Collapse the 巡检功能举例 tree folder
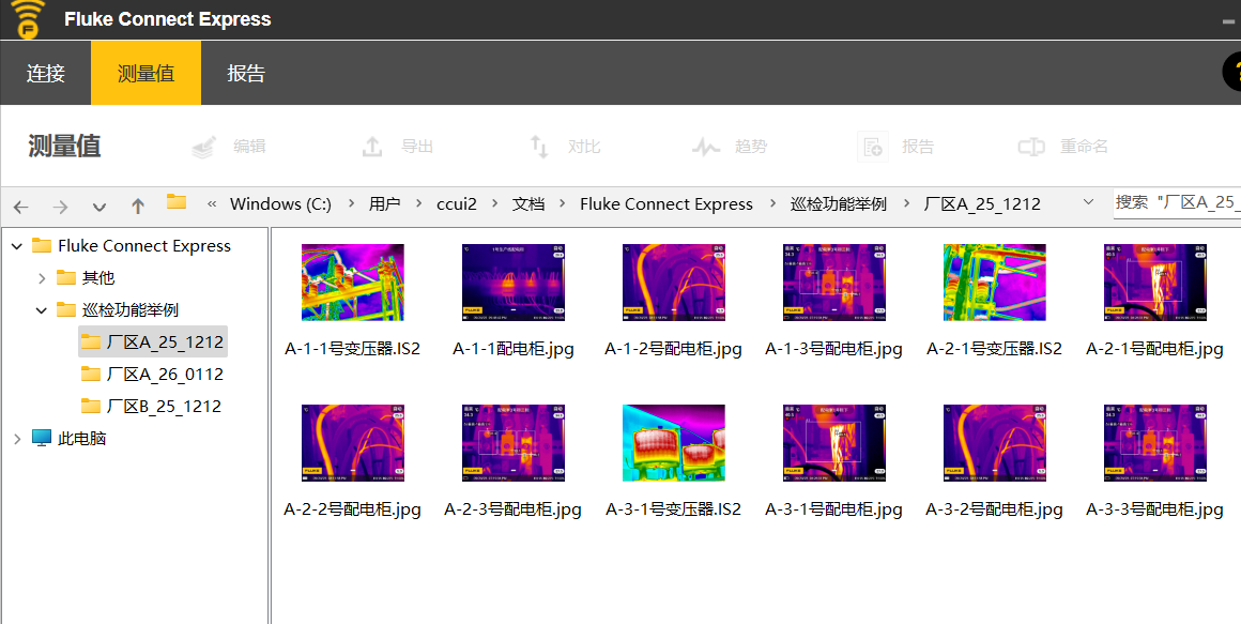Screen dimensions: 1241x624 click(x=41, y=310)
